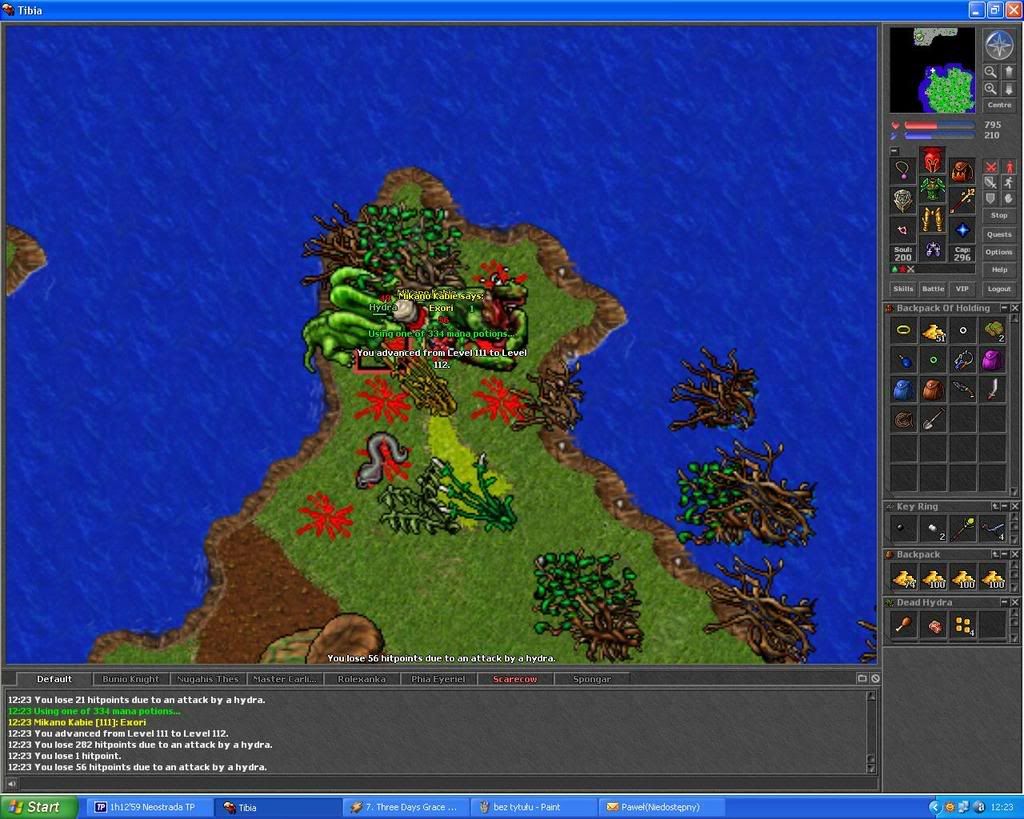Close the Dead Hydra container

tap(1014, 603)
